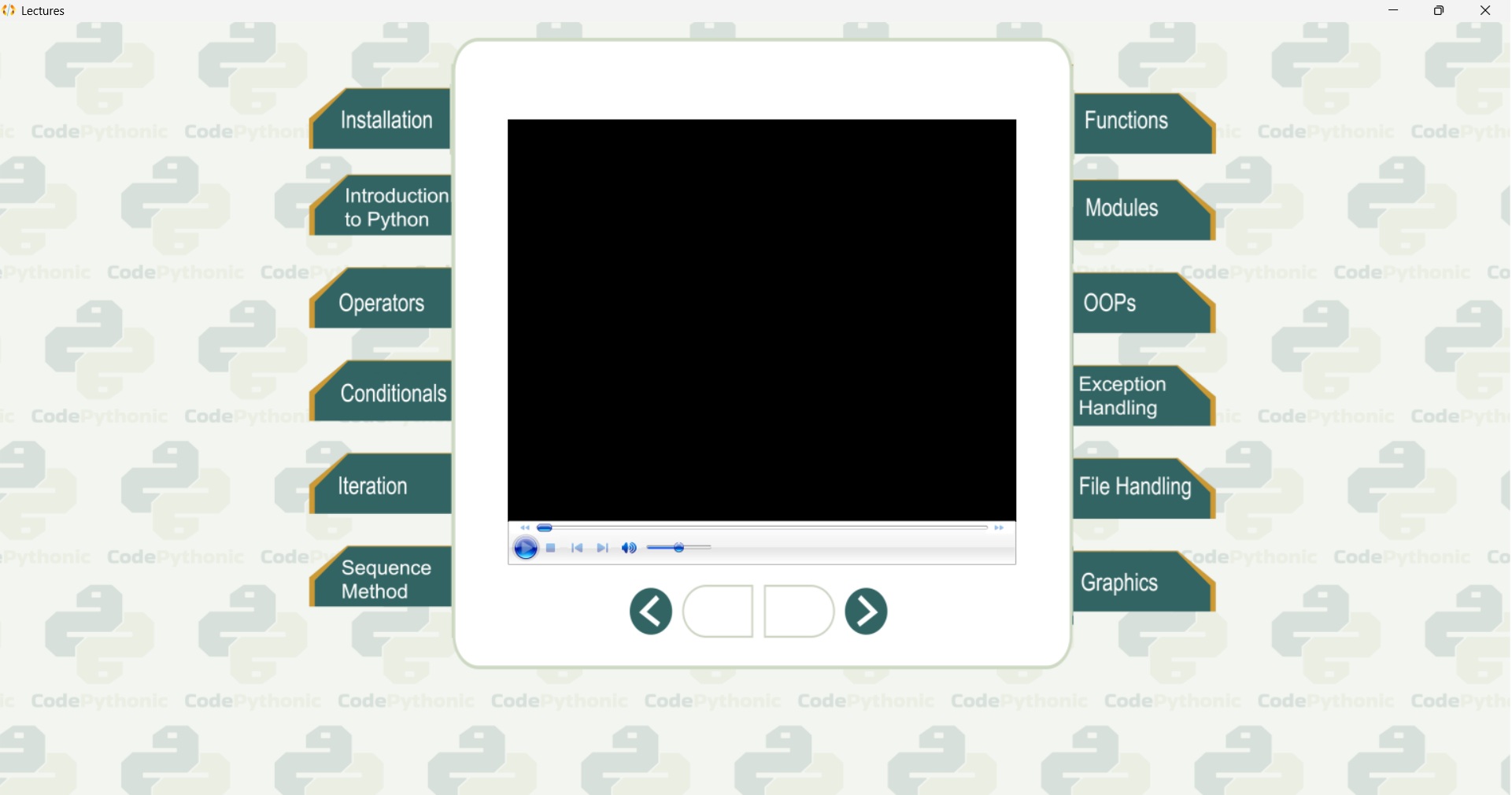Go back with the left arrow circle
Image resolution: width=1512 pixels, height=795 pixels.
pos(651,612)
